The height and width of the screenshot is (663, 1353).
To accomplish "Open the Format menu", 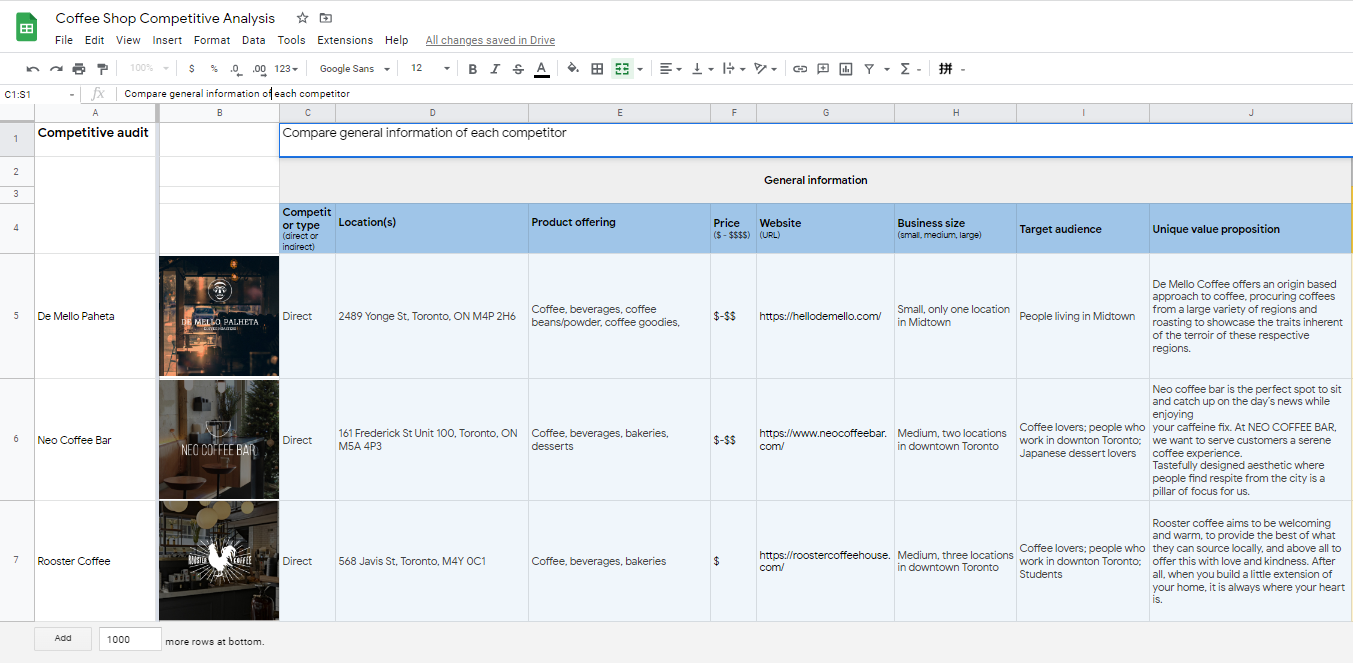I will (x=212, y=40).
